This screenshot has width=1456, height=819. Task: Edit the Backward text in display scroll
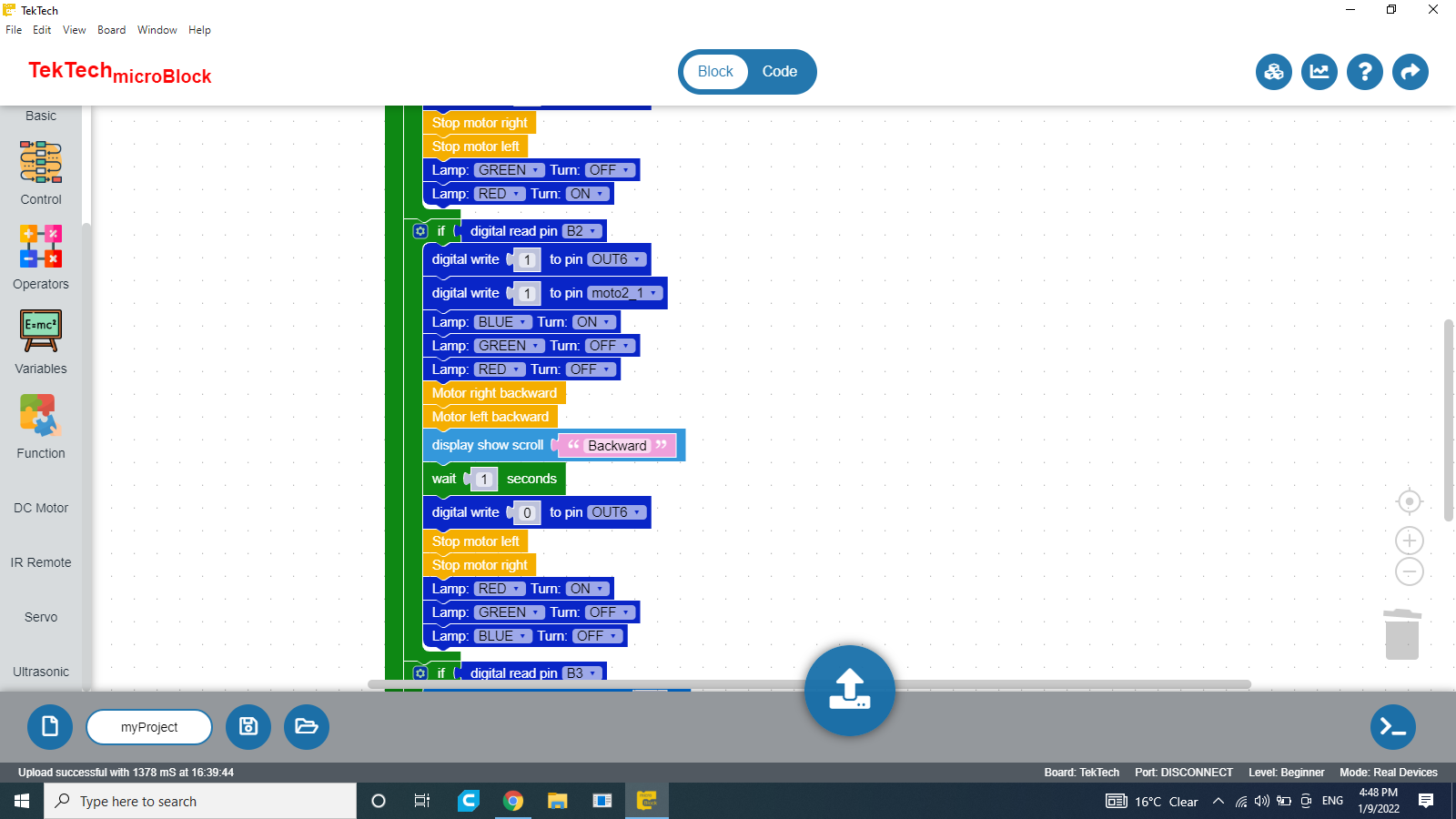(618, 446)
